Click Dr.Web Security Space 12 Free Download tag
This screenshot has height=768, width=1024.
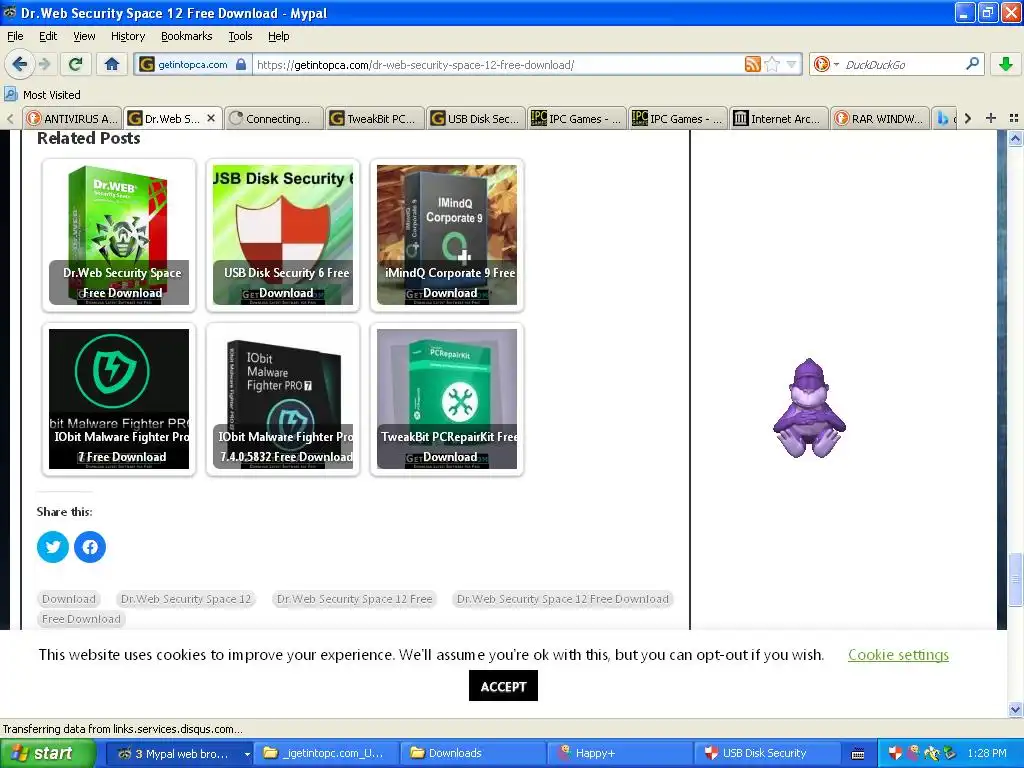tap(563, 599)
